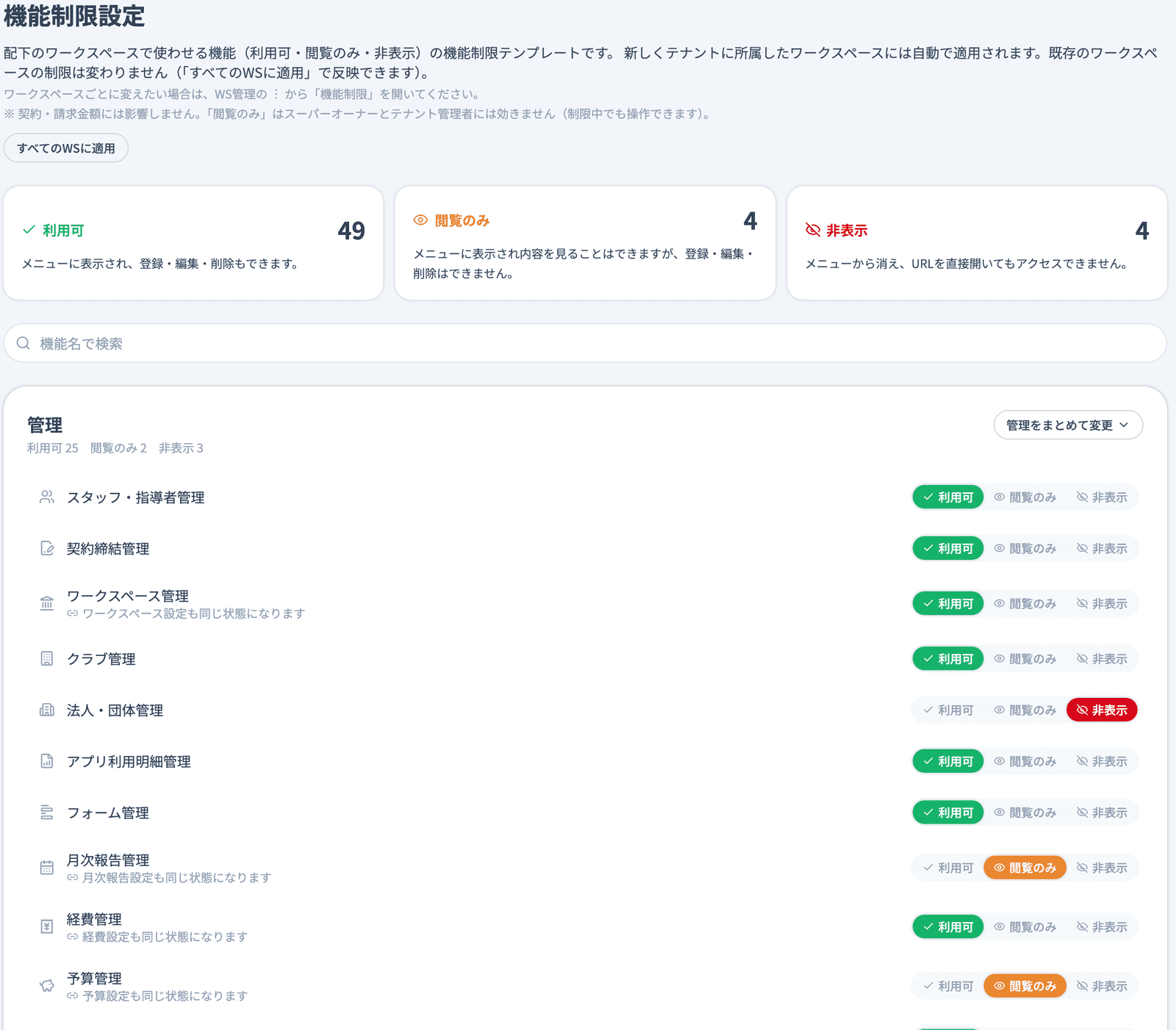Click the form icon beside フォーム管理

tap(47, 813)
